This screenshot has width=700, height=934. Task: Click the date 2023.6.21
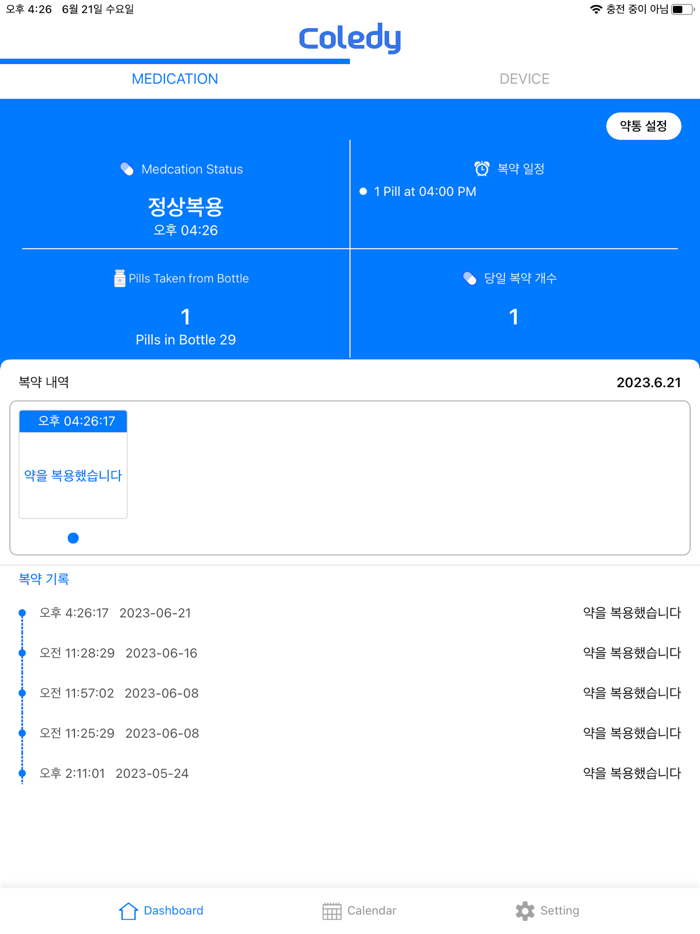click(x=648, y=382)
